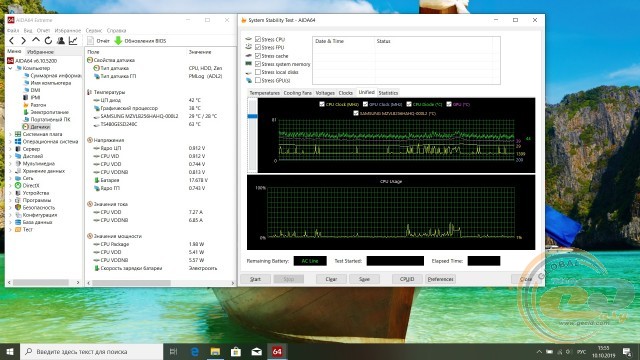Toggle the CPU Clock (MHz) graph checkbox
This screenshot has height=360, width=640.
pyautogui.click(x=322, y=104)
